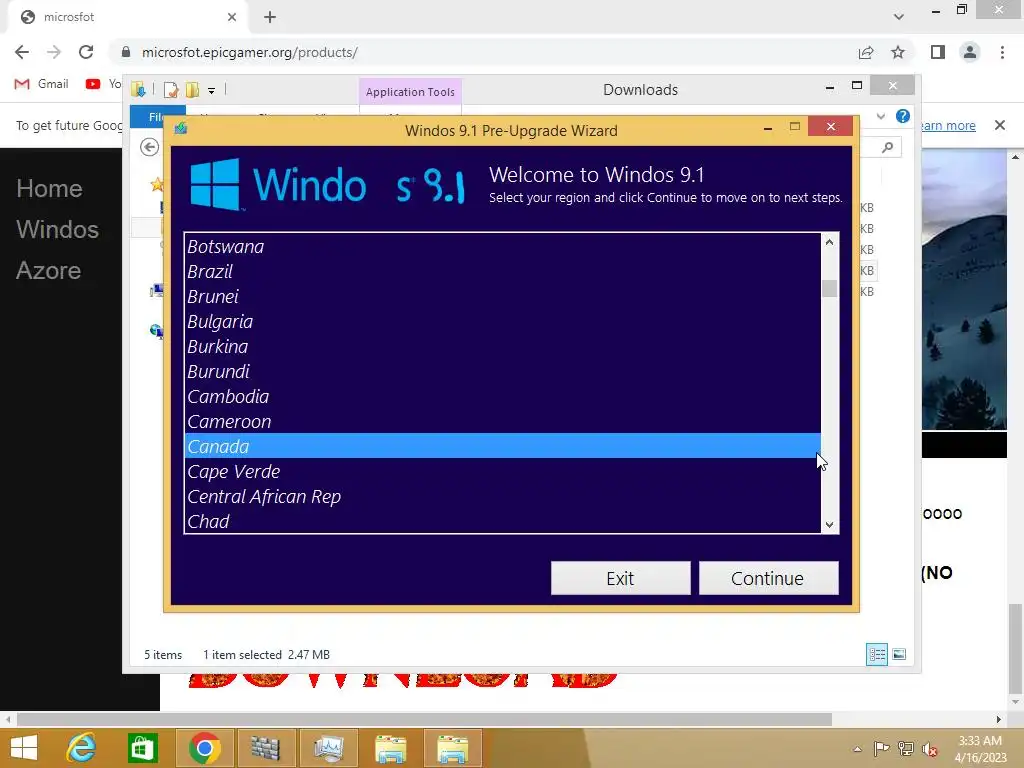The width and height of the screenshot is (1024, 768).
Task: Click Properties icon in Downloads quick access toolbar
Action: (x=171, y=89)
